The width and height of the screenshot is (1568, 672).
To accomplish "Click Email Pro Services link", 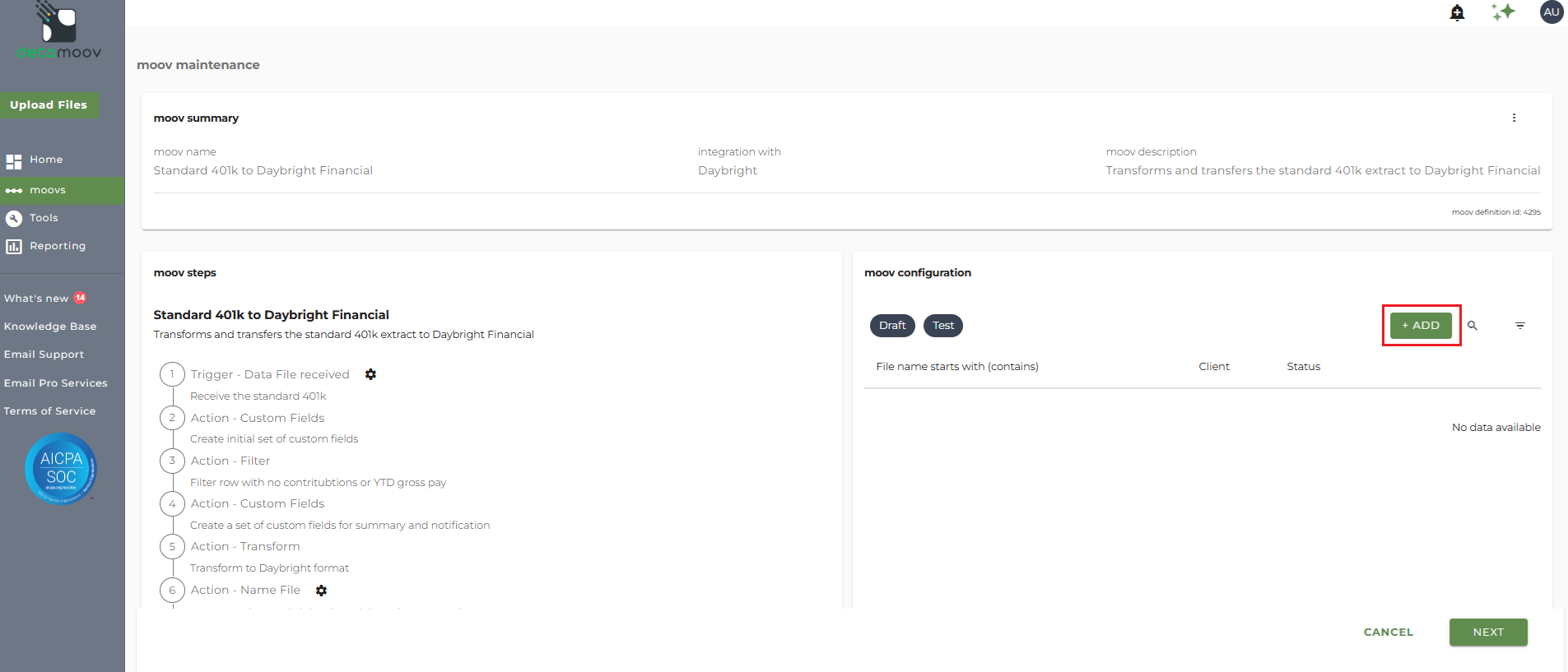I will click(55, 383).
